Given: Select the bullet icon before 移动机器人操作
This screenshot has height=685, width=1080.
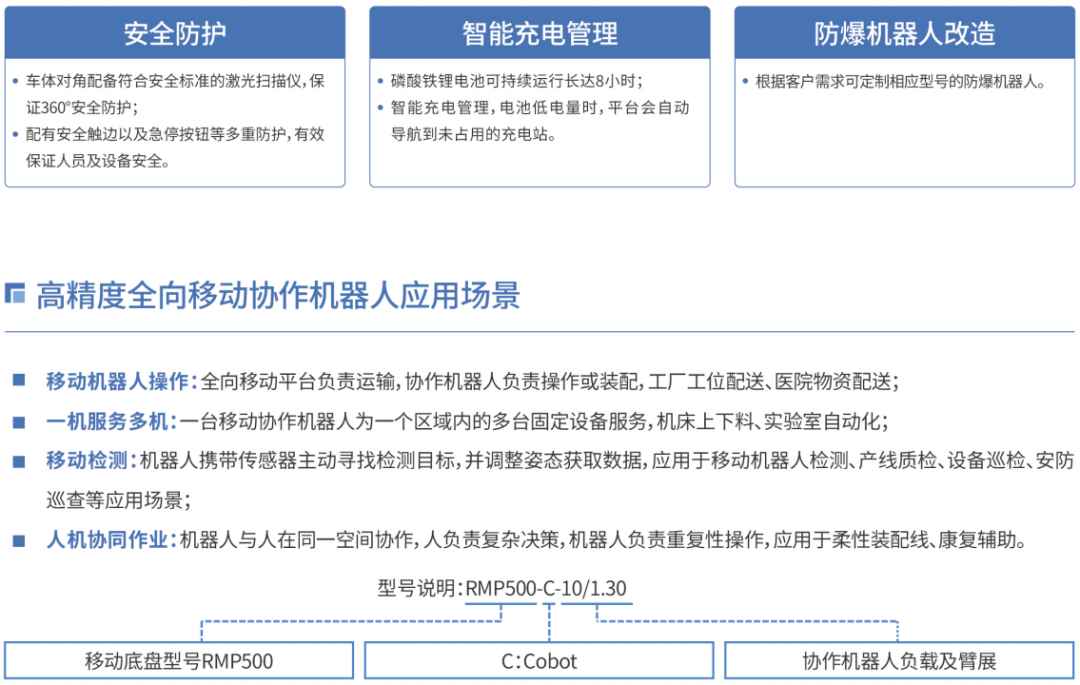Looking at the screenshot, I should 17,378.
